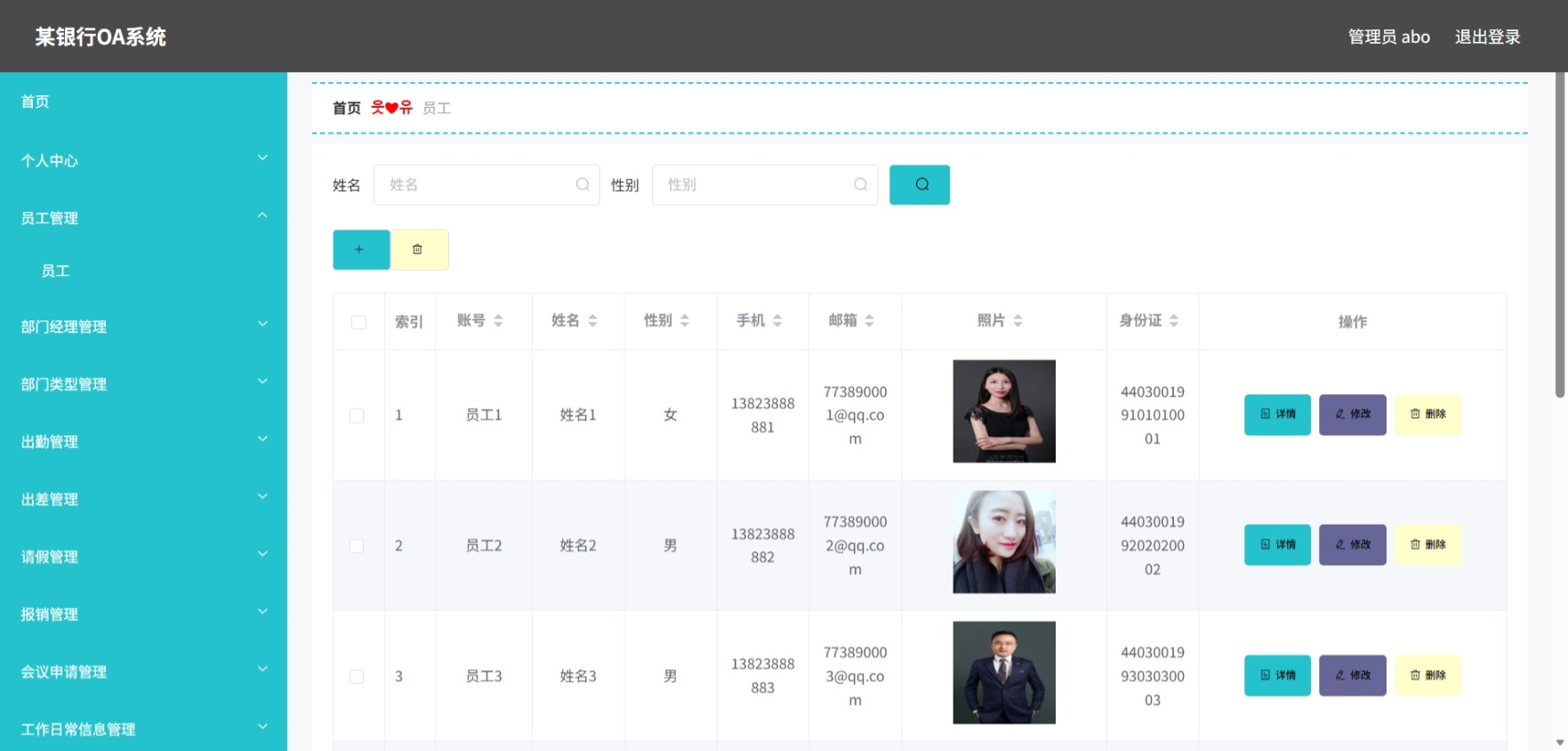The width and height of the screenshot is (1568, 751).
Task: Open 详情 for 员工1
Action: (x=1277, y=415)
